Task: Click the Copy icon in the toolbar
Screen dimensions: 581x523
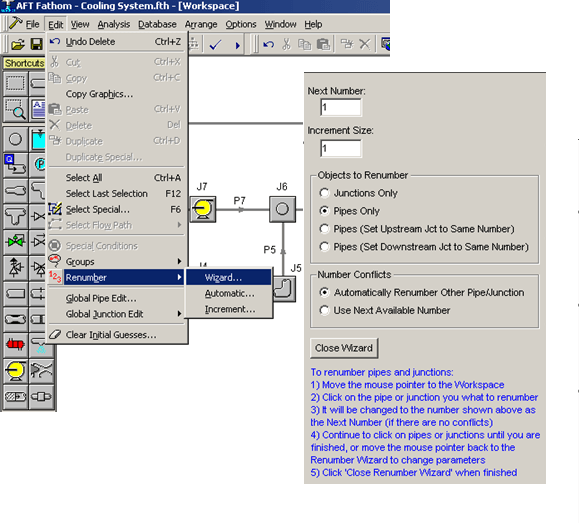Action: pyautogui.click(x=305, y=44)
